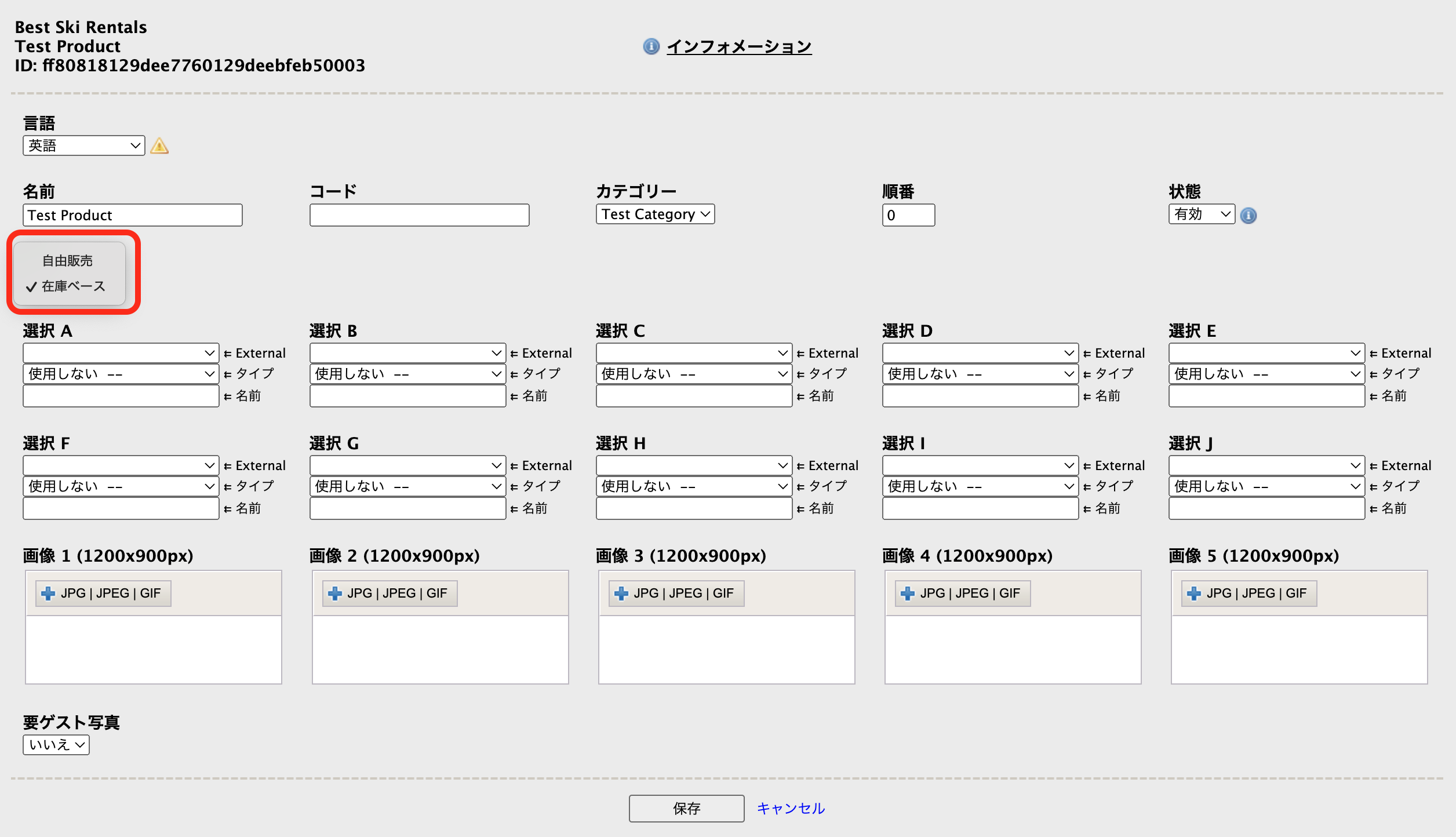The width and height of the screenshot is (1456, 837).
Task: Click the plus icon in 画像 3 upload
Action: click(621, 593)
